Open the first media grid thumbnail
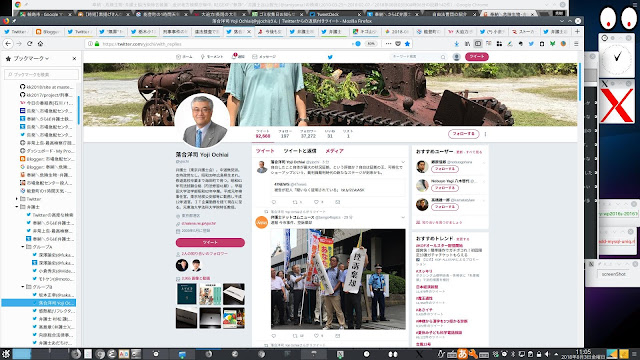The image size is (640, 360). [x=187, y=294]
